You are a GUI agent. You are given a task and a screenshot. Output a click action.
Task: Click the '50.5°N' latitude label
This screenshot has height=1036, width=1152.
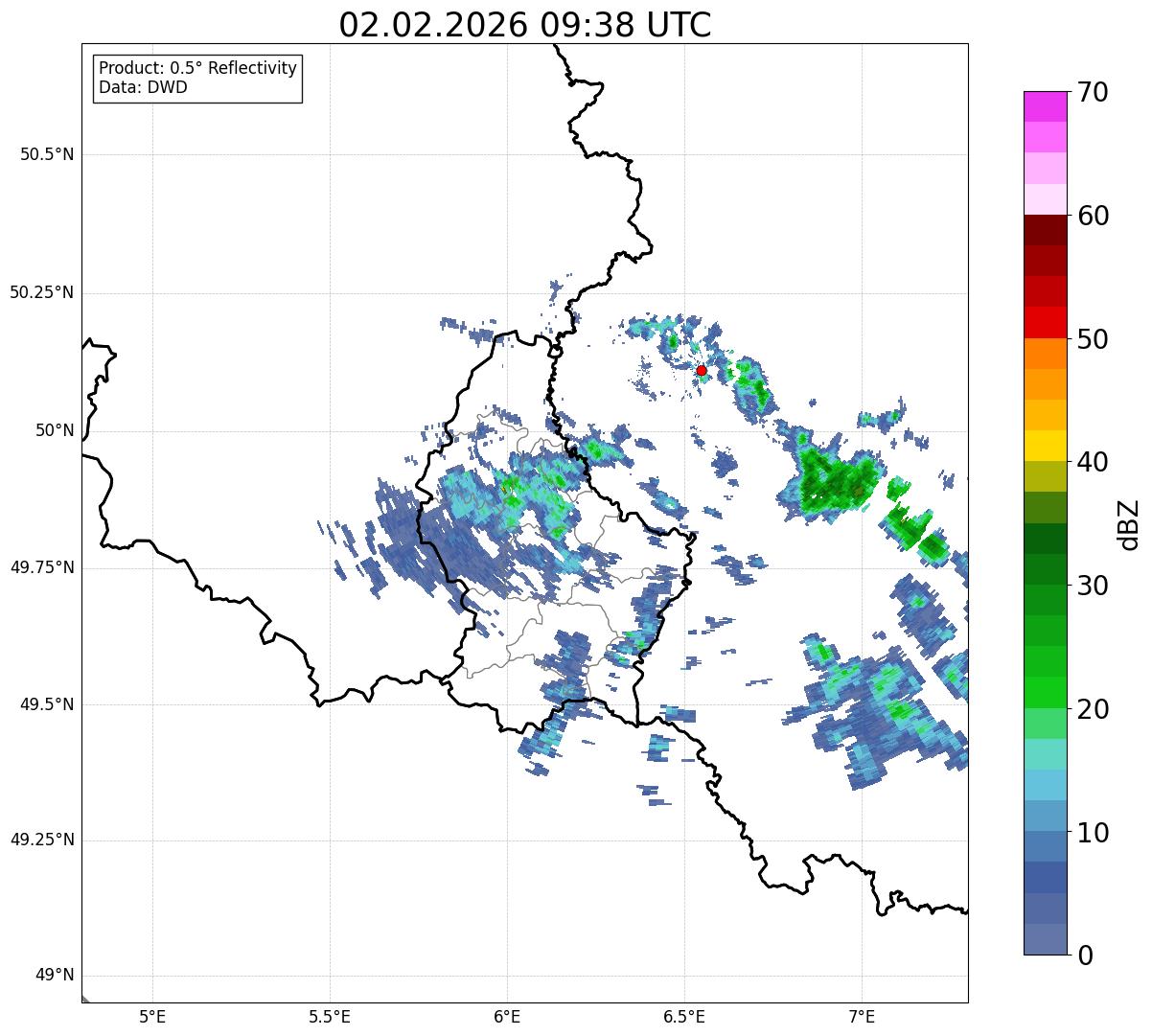pos(47,154)
